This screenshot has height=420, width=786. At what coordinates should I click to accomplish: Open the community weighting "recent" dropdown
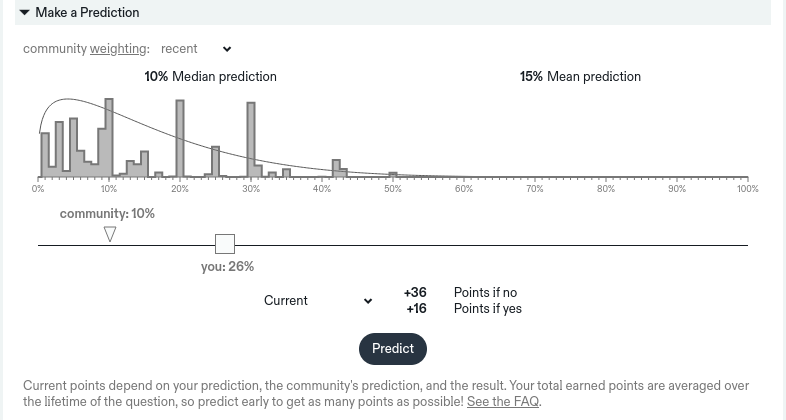pos(196,49)
